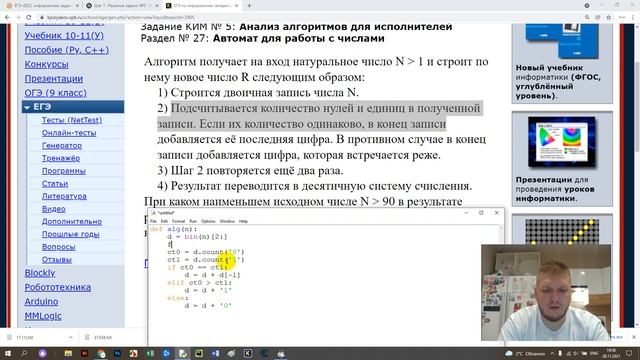Open the Робототехника sidebar link
Screen dimensions: 640x360
point(58,287)
